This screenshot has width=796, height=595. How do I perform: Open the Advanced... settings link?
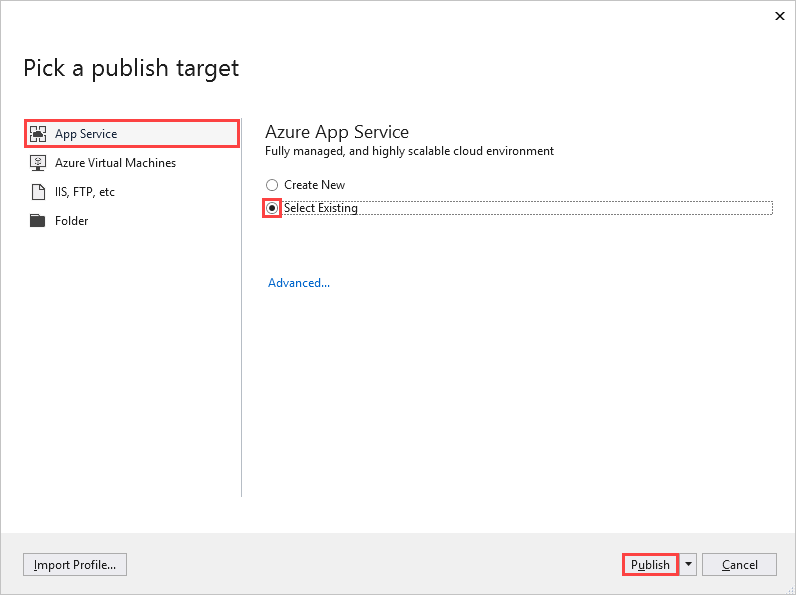click(x=299, y=283)
